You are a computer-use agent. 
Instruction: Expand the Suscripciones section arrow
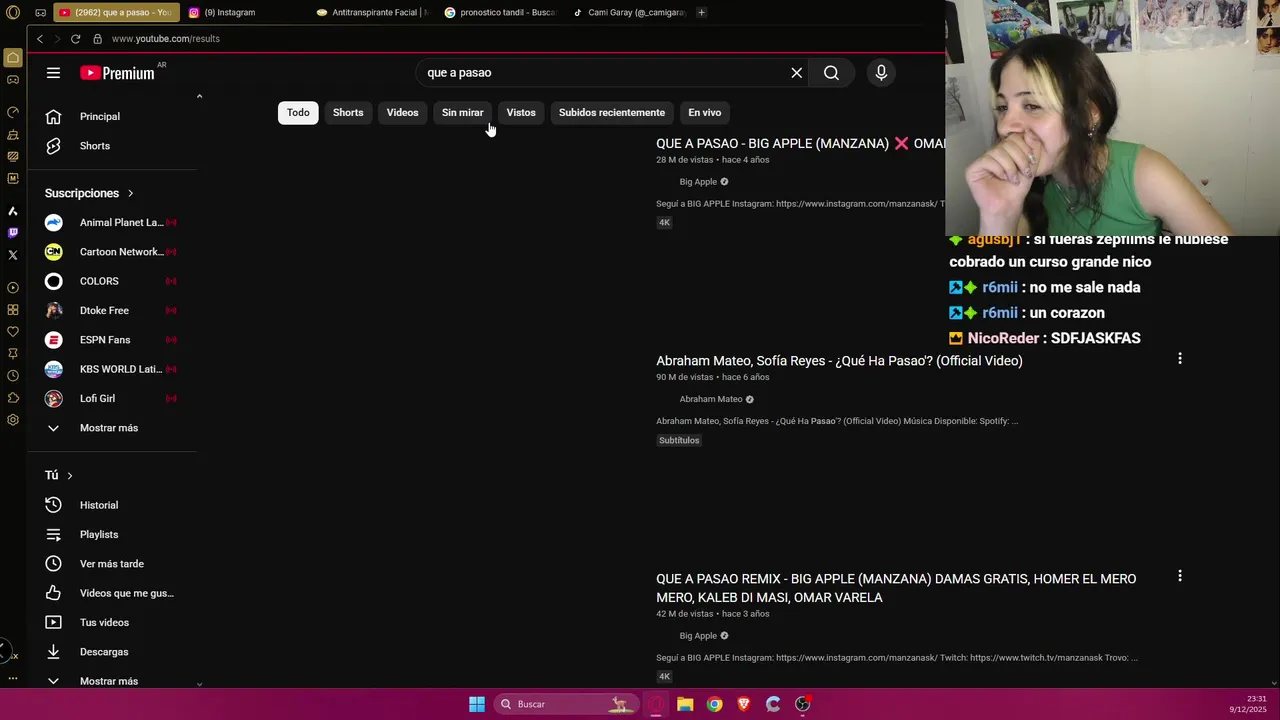130,193
